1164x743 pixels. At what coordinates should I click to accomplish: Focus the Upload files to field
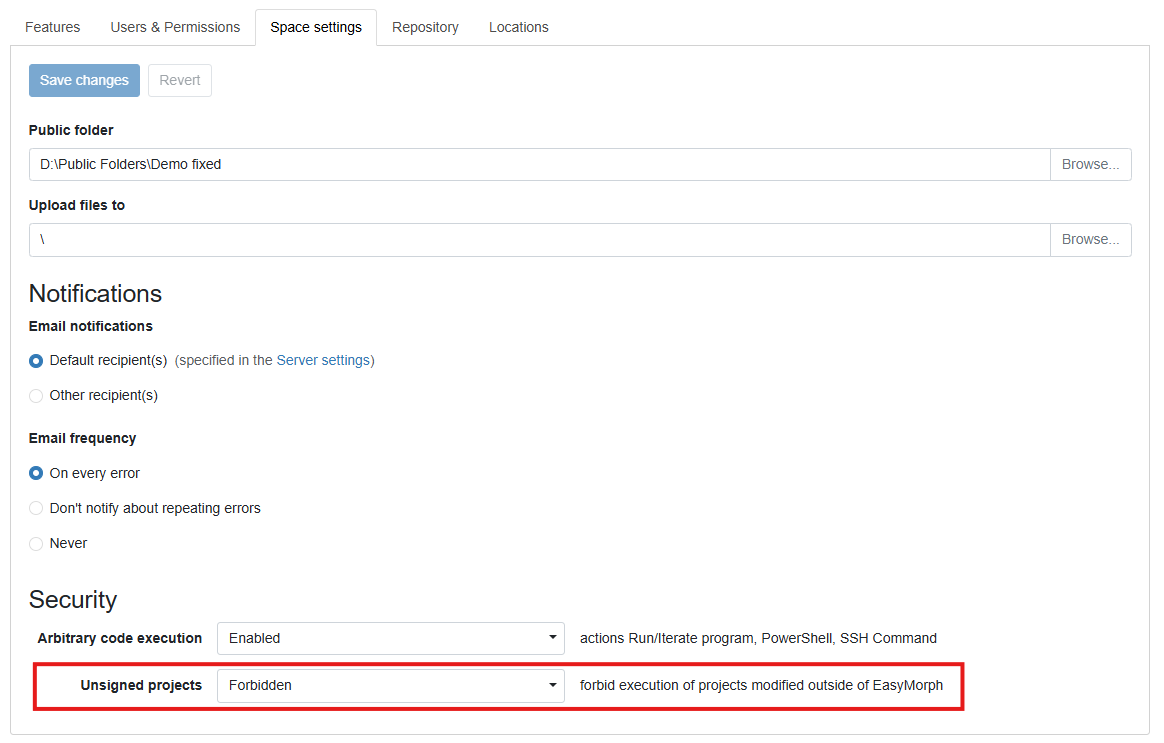539,239
